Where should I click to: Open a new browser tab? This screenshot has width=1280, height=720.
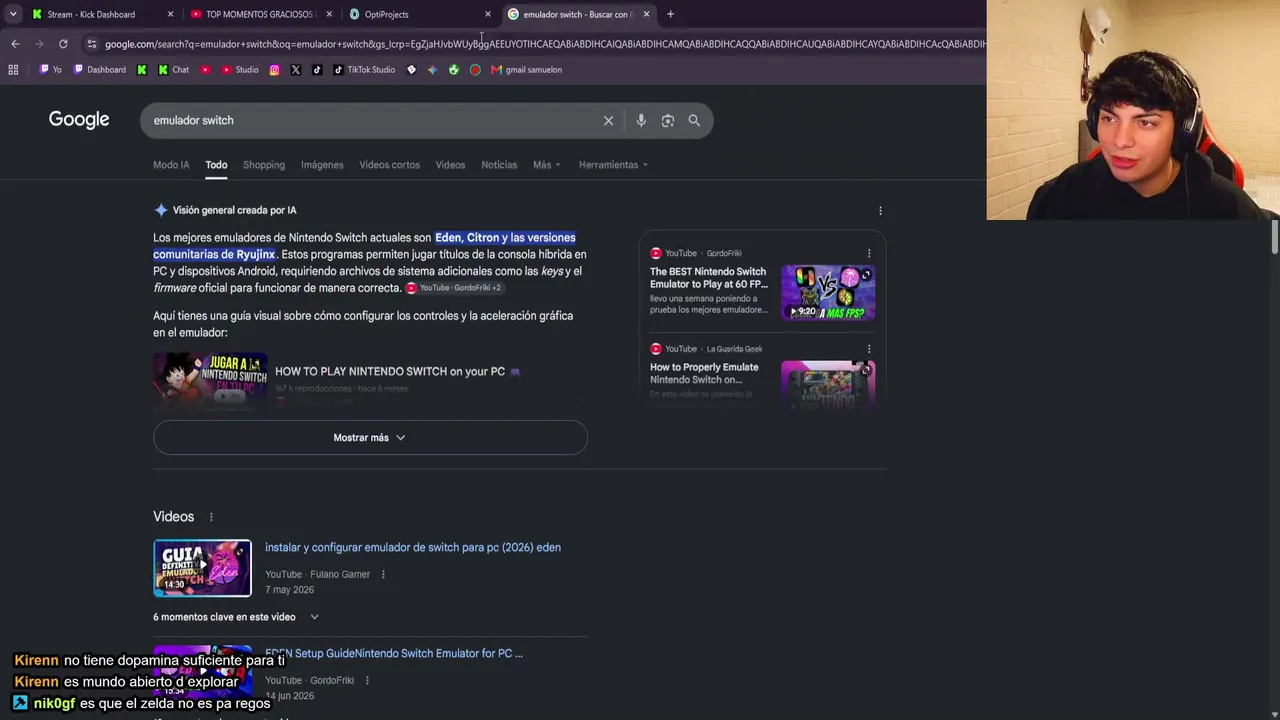pos(670,14)
